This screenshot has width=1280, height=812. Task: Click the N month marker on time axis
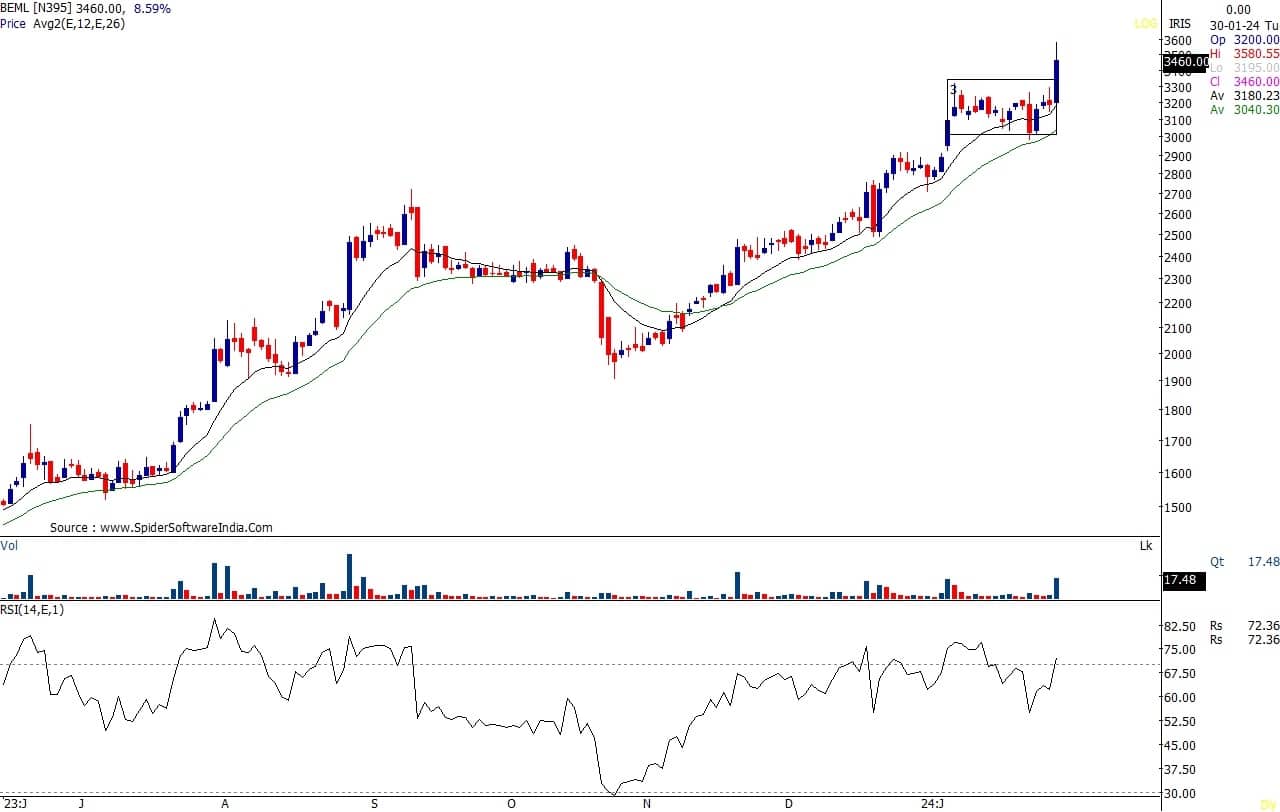[647, 803]
